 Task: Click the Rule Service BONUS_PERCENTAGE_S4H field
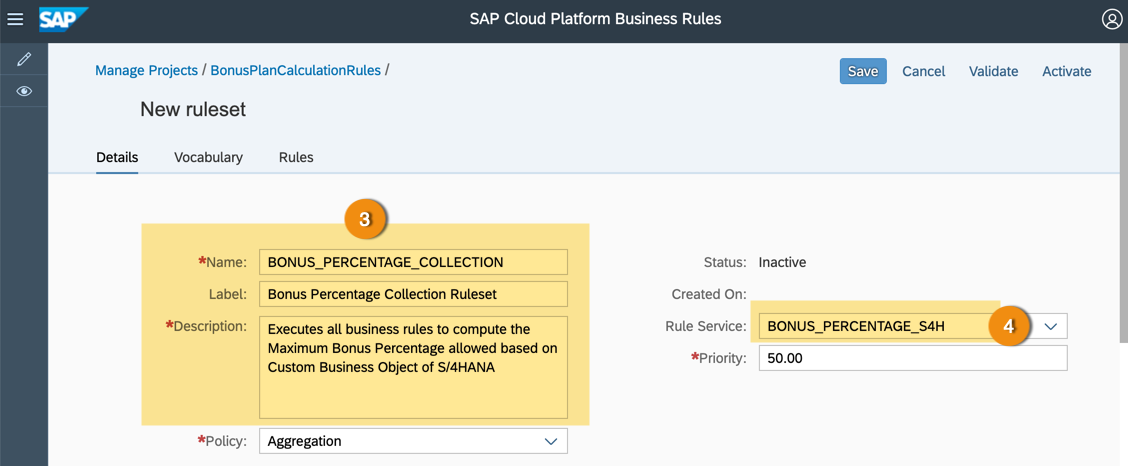[x=913, y=326]
